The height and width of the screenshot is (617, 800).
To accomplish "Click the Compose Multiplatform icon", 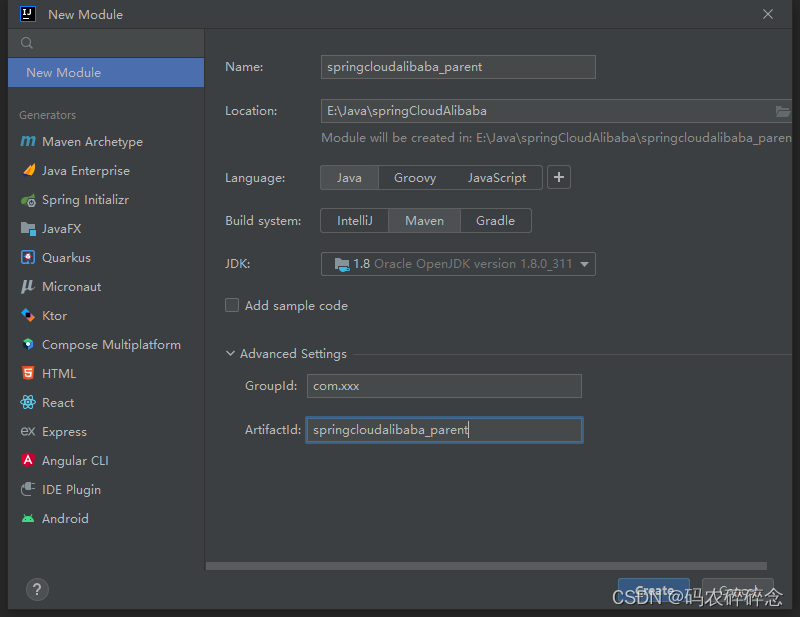I will (28, 344).
